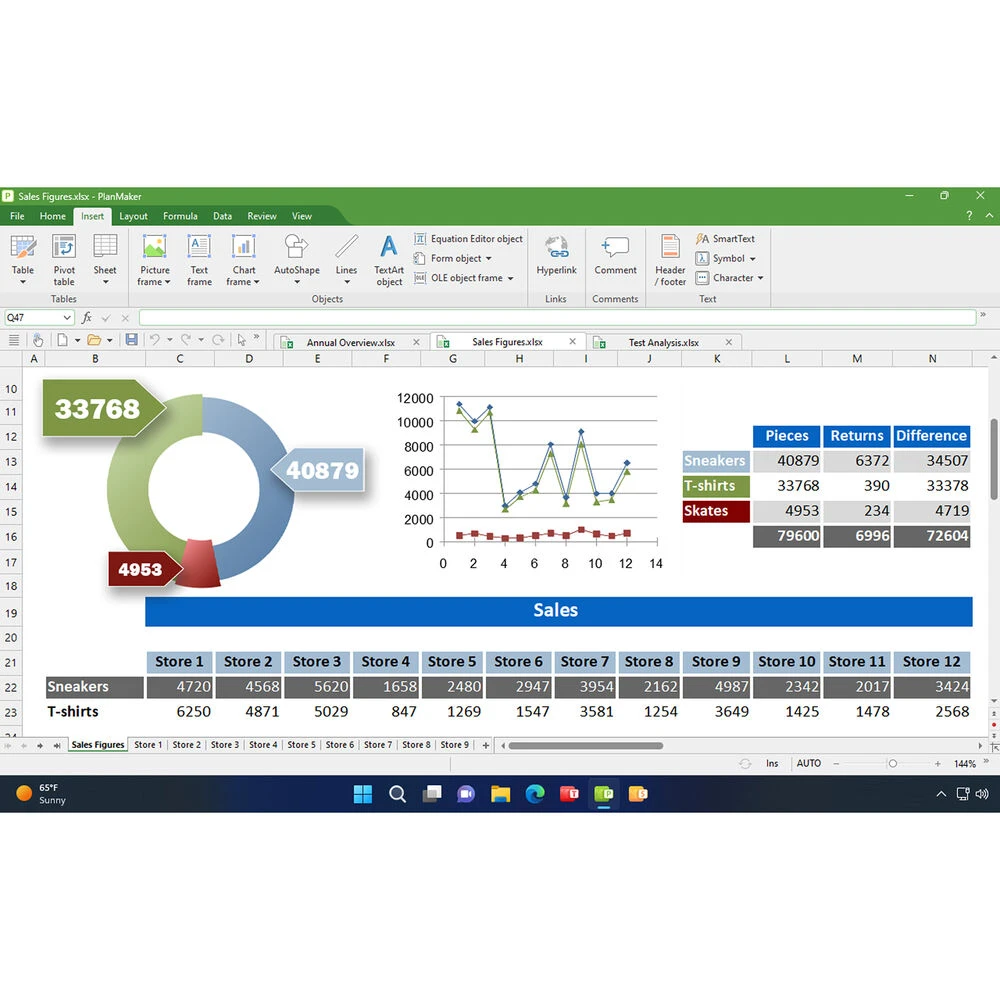Open the Formula ribbon tab
1000x1000 pixels.
180,216
